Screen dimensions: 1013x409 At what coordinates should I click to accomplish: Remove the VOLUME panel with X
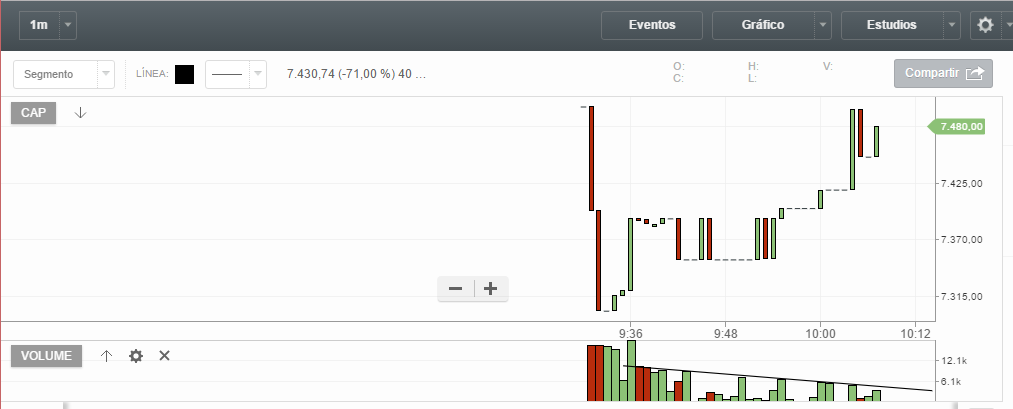coord(165,355)
